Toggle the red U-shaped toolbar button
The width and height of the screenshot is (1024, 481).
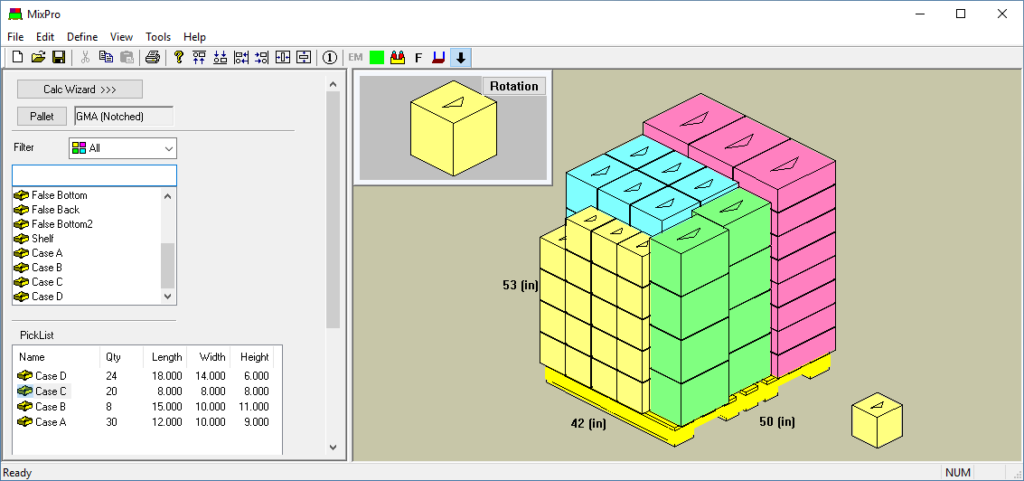coord(439,57)
